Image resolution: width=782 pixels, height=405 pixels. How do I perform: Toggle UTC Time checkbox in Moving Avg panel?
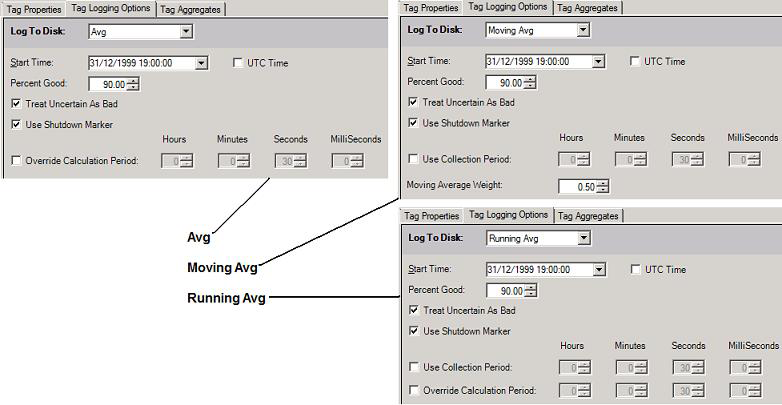click(635, 61)
